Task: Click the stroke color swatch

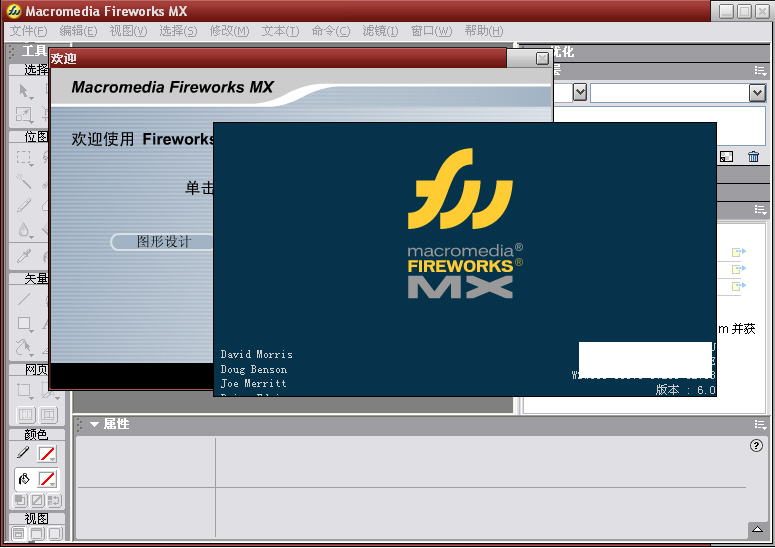Action: (x=47, y=454)
